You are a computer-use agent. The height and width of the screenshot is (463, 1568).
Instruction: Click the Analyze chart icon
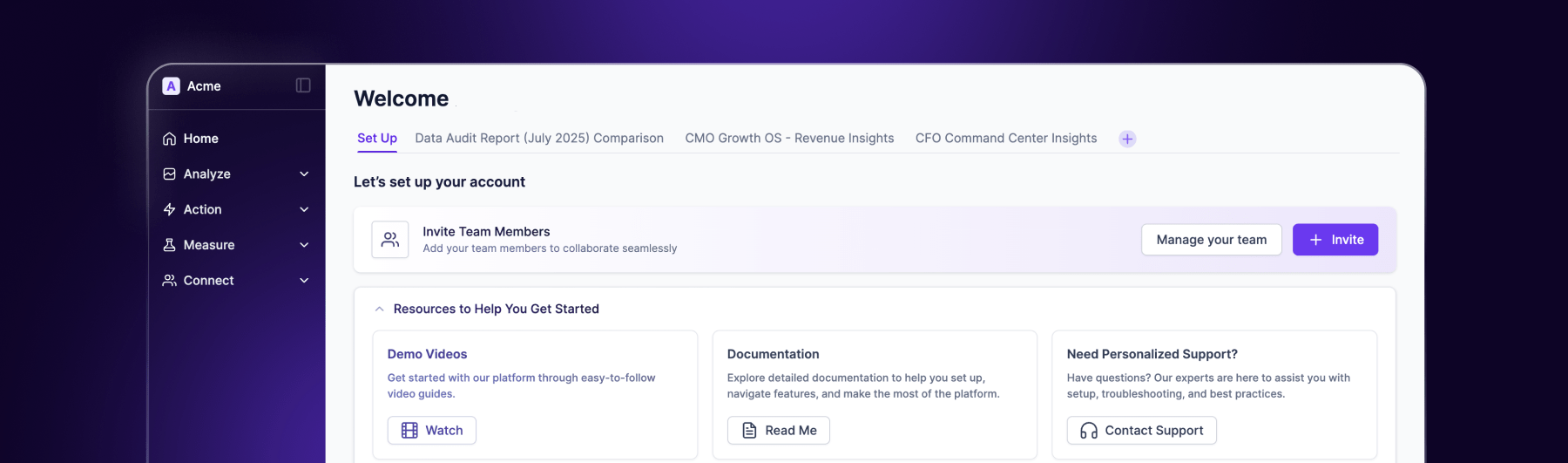point(169,174)
